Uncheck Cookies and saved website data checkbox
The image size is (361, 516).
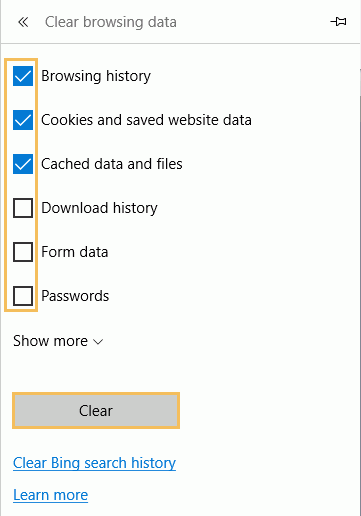pos(23,120)
